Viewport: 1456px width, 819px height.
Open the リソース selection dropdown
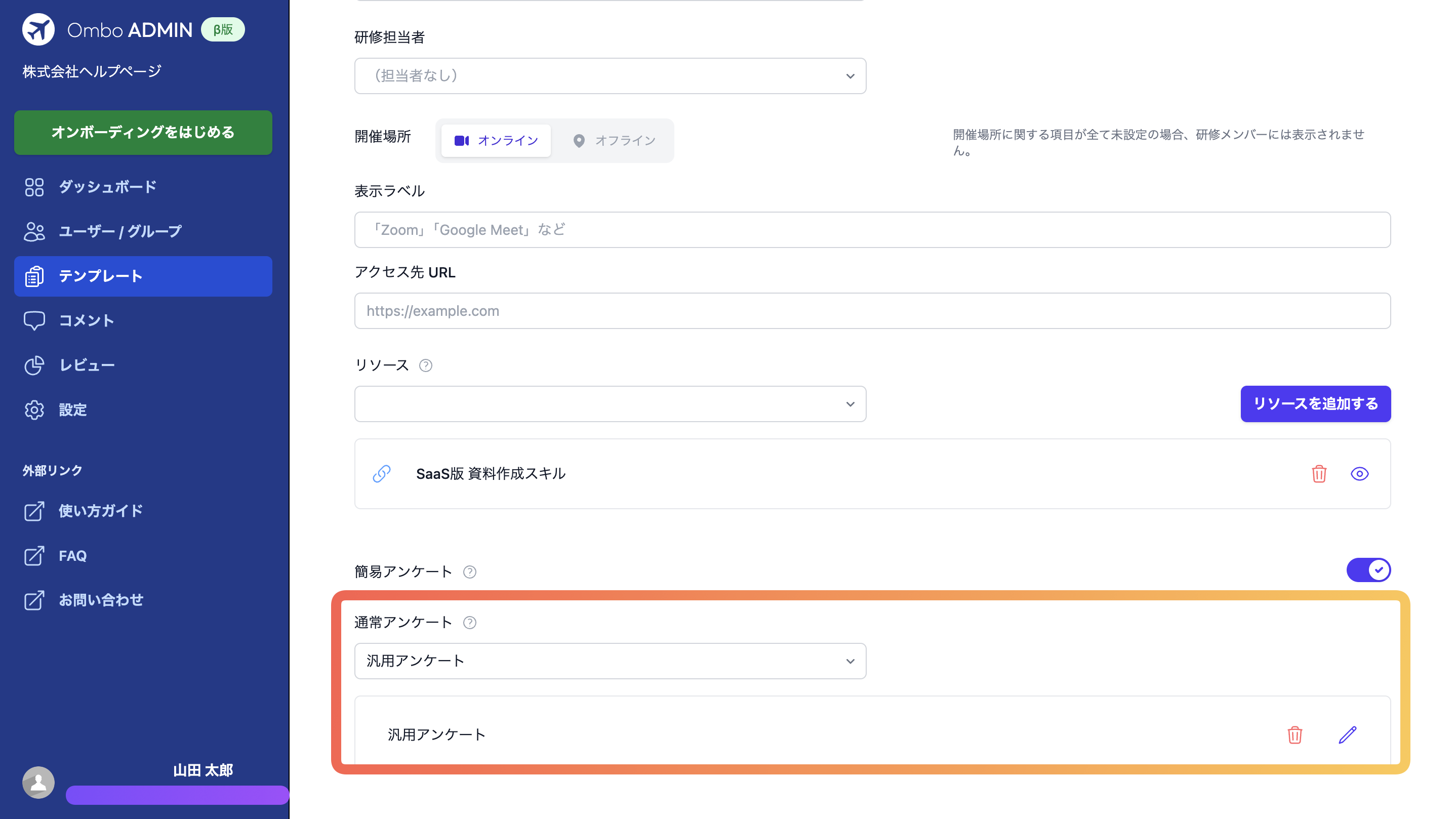[610, 404]
